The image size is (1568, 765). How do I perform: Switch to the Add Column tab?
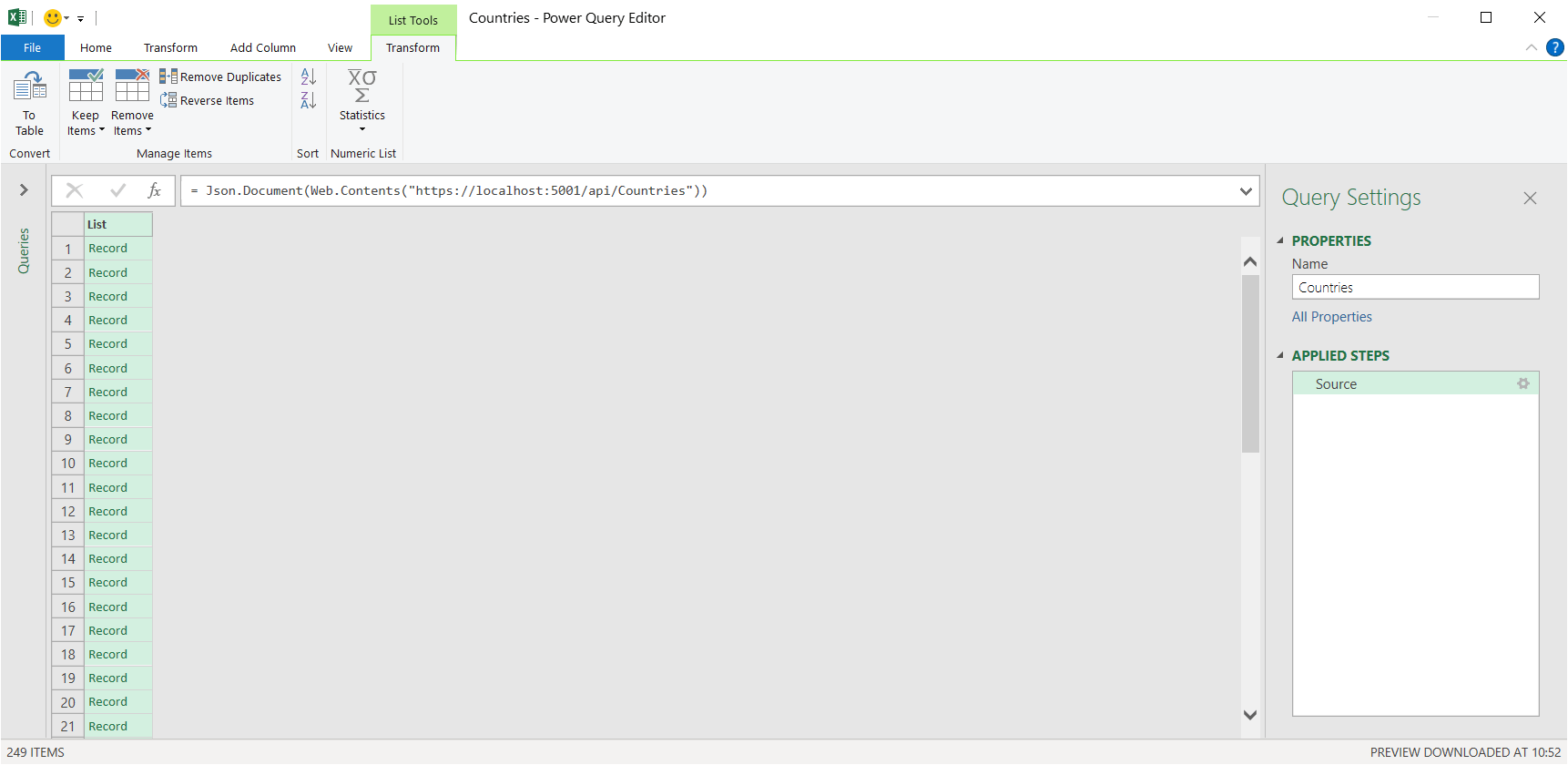(x=262, y=47)
